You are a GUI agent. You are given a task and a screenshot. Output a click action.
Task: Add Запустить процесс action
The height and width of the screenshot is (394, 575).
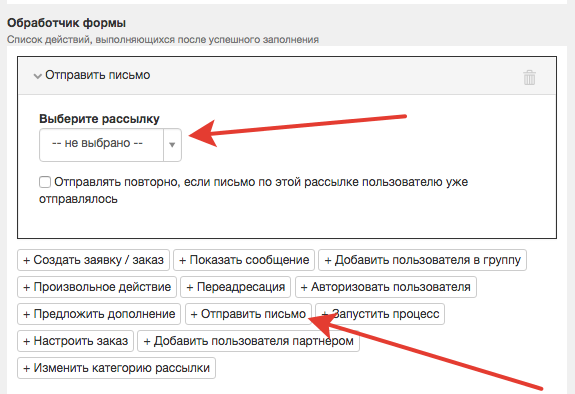point(380,314)
